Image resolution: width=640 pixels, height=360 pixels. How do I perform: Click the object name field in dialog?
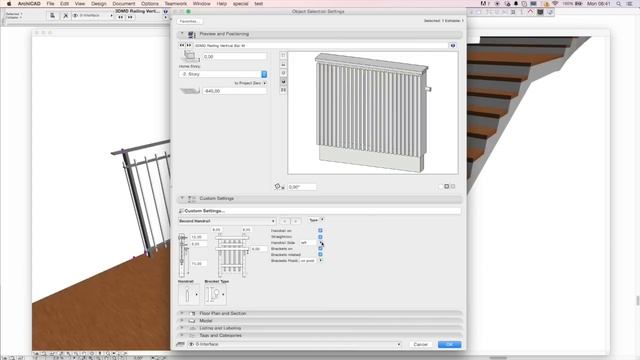[321, 45]
